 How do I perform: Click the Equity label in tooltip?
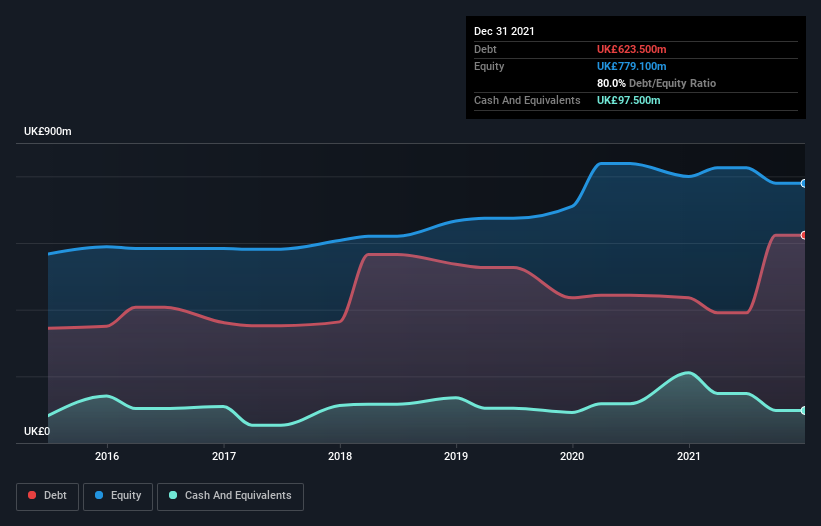coord(489,66)
